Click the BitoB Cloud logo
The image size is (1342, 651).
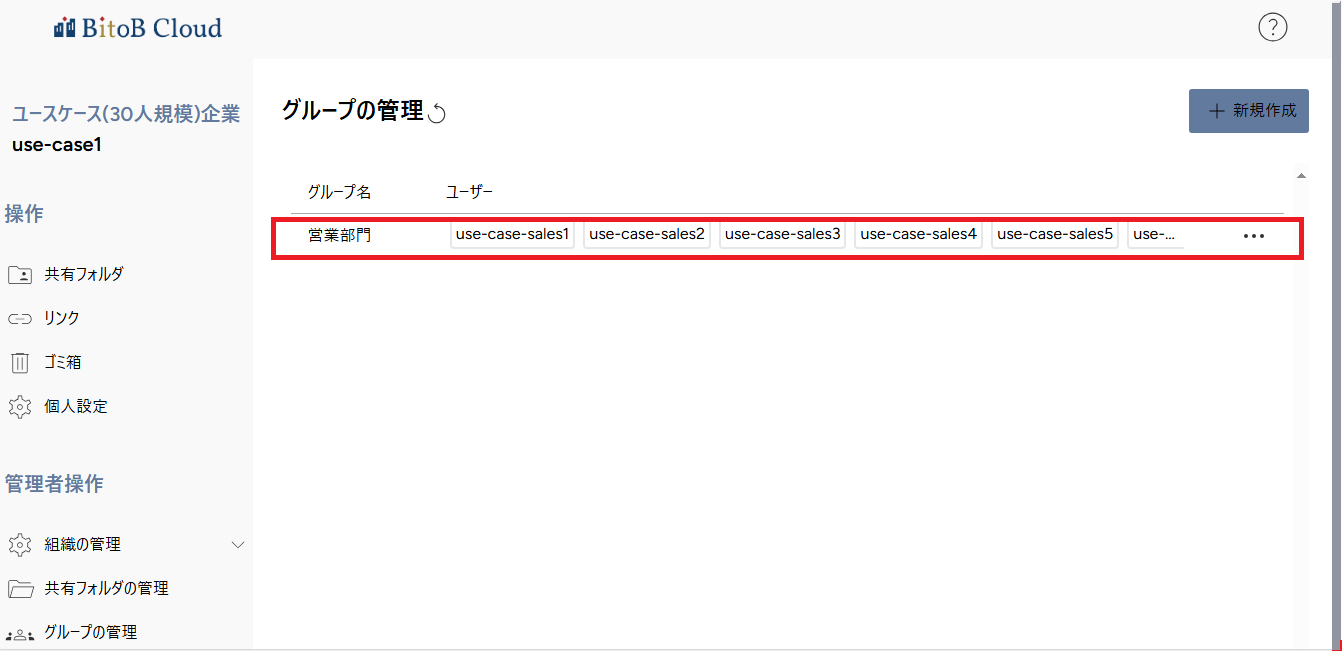point(138,28)
